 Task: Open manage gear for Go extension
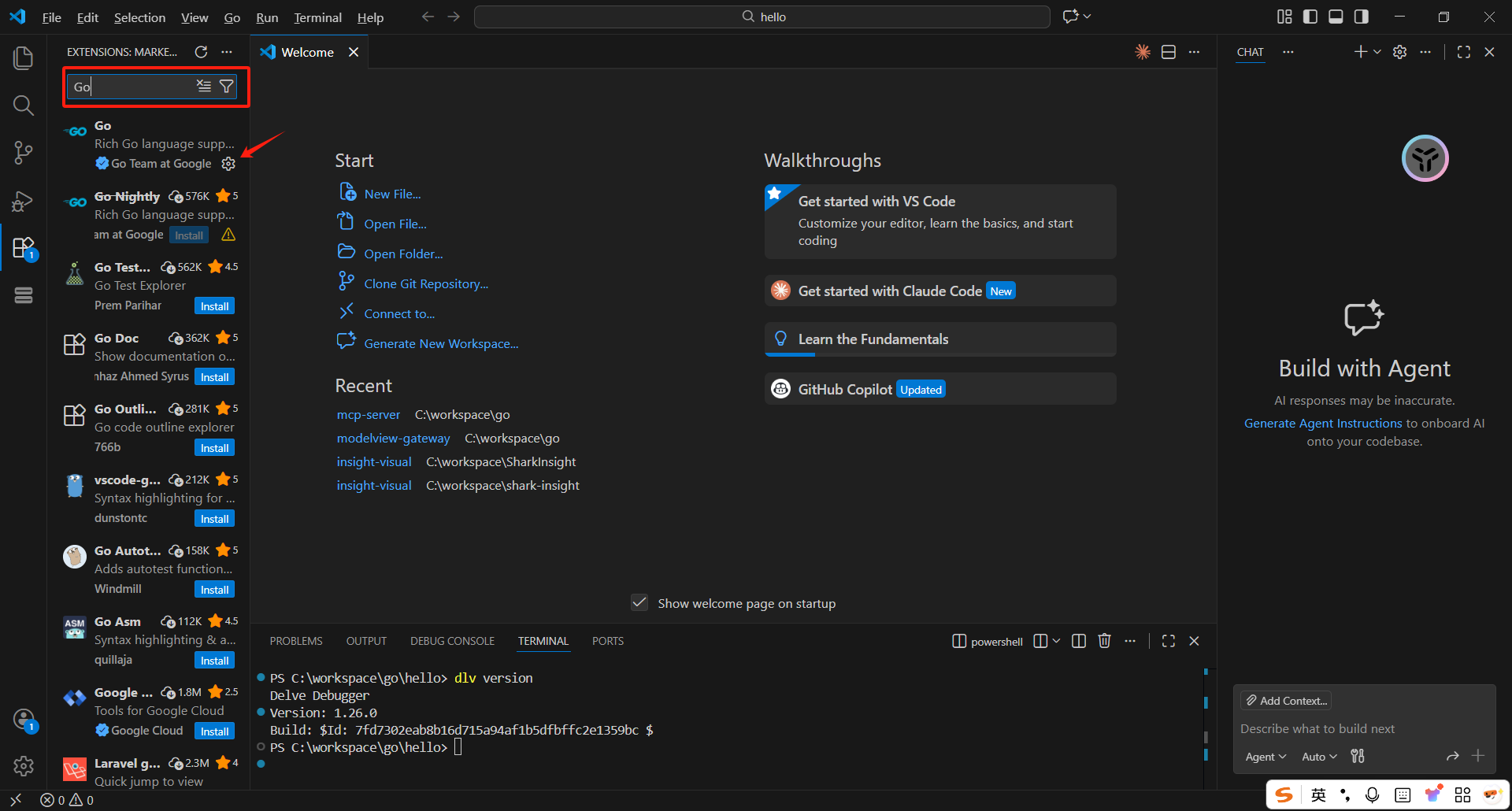228,164
